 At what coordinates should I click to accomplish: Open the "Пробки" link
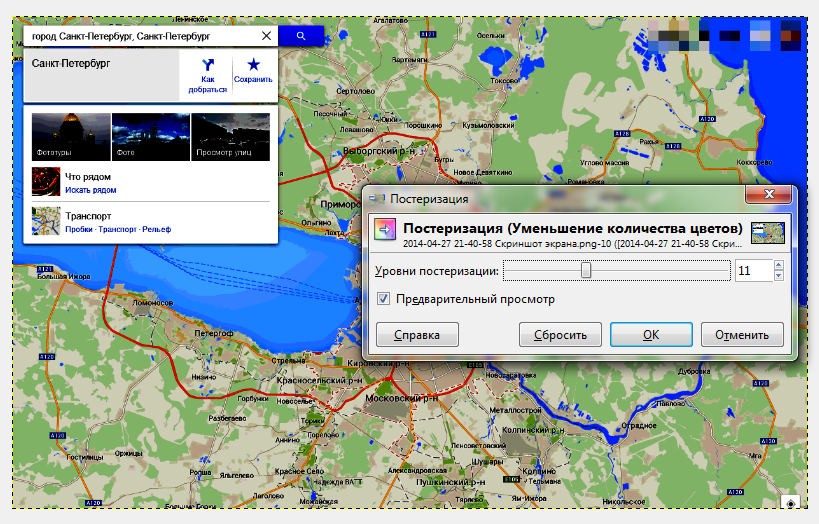tap(79, 229)
